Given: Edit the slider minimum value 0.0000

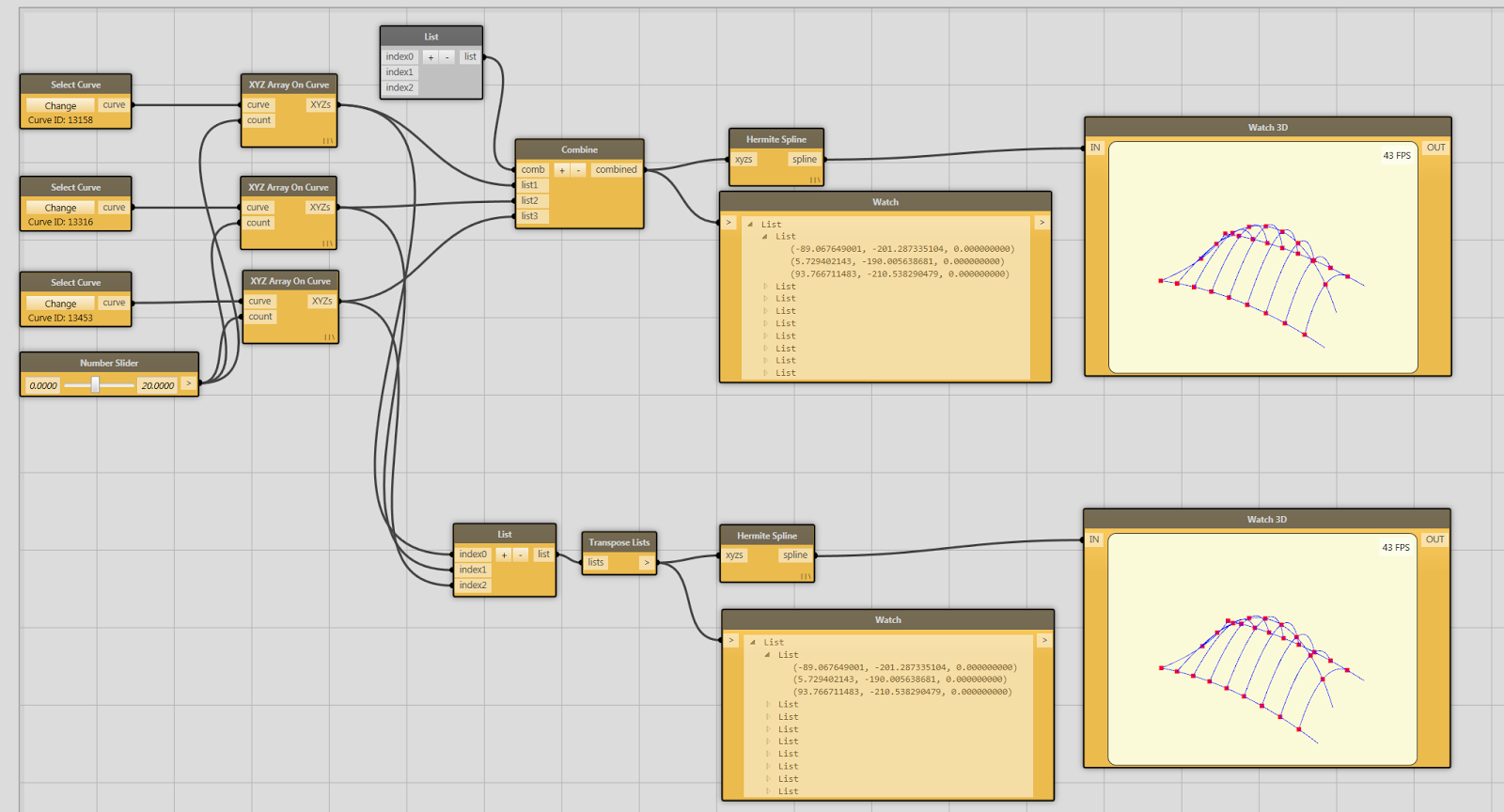Looking at the screenshot, I should pyautogui.click(x=43, y=385).
